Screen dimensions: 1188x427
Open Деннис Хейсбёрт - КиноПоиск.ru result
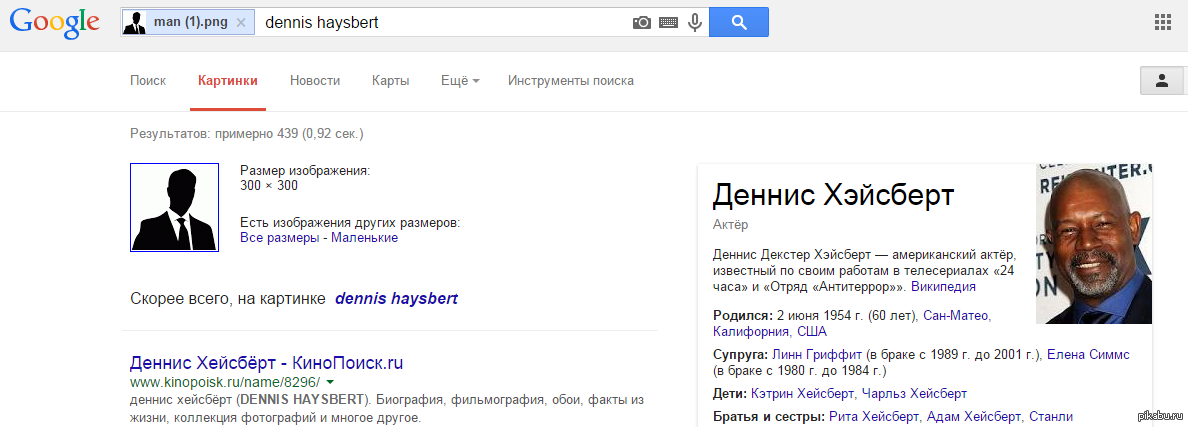pos(266,362)
